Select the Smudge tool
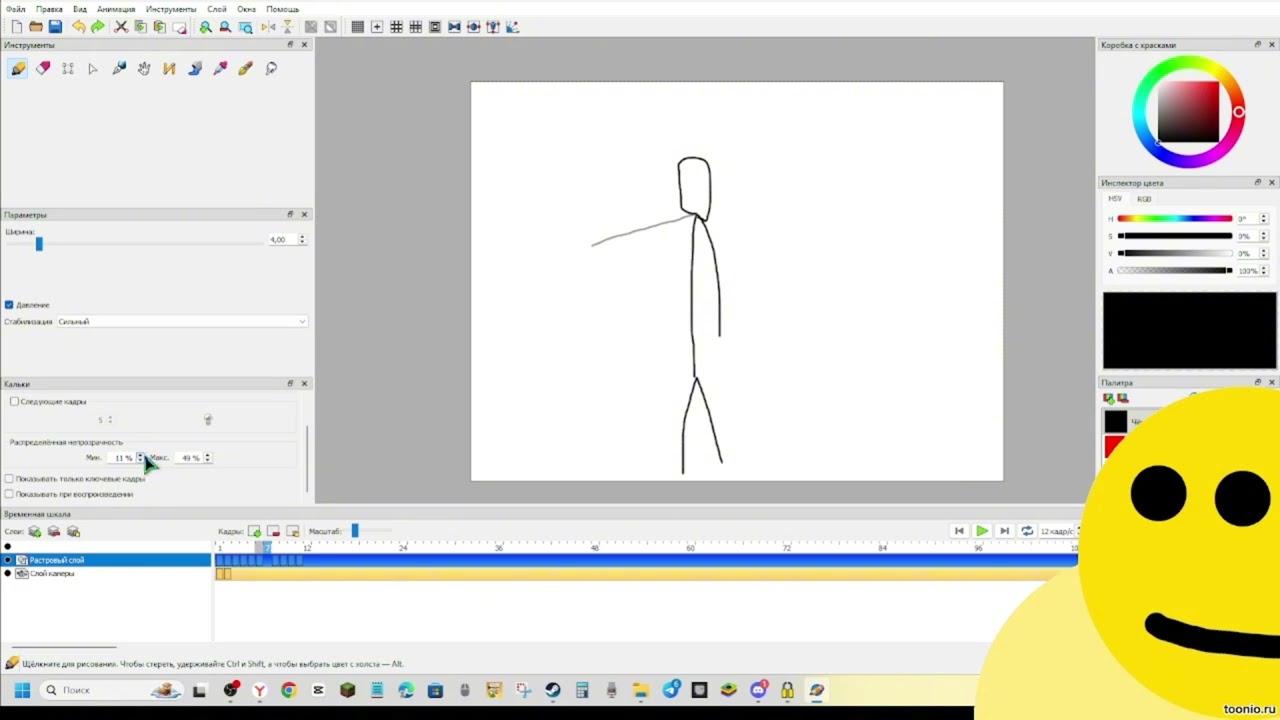 (x=271, y=68)
